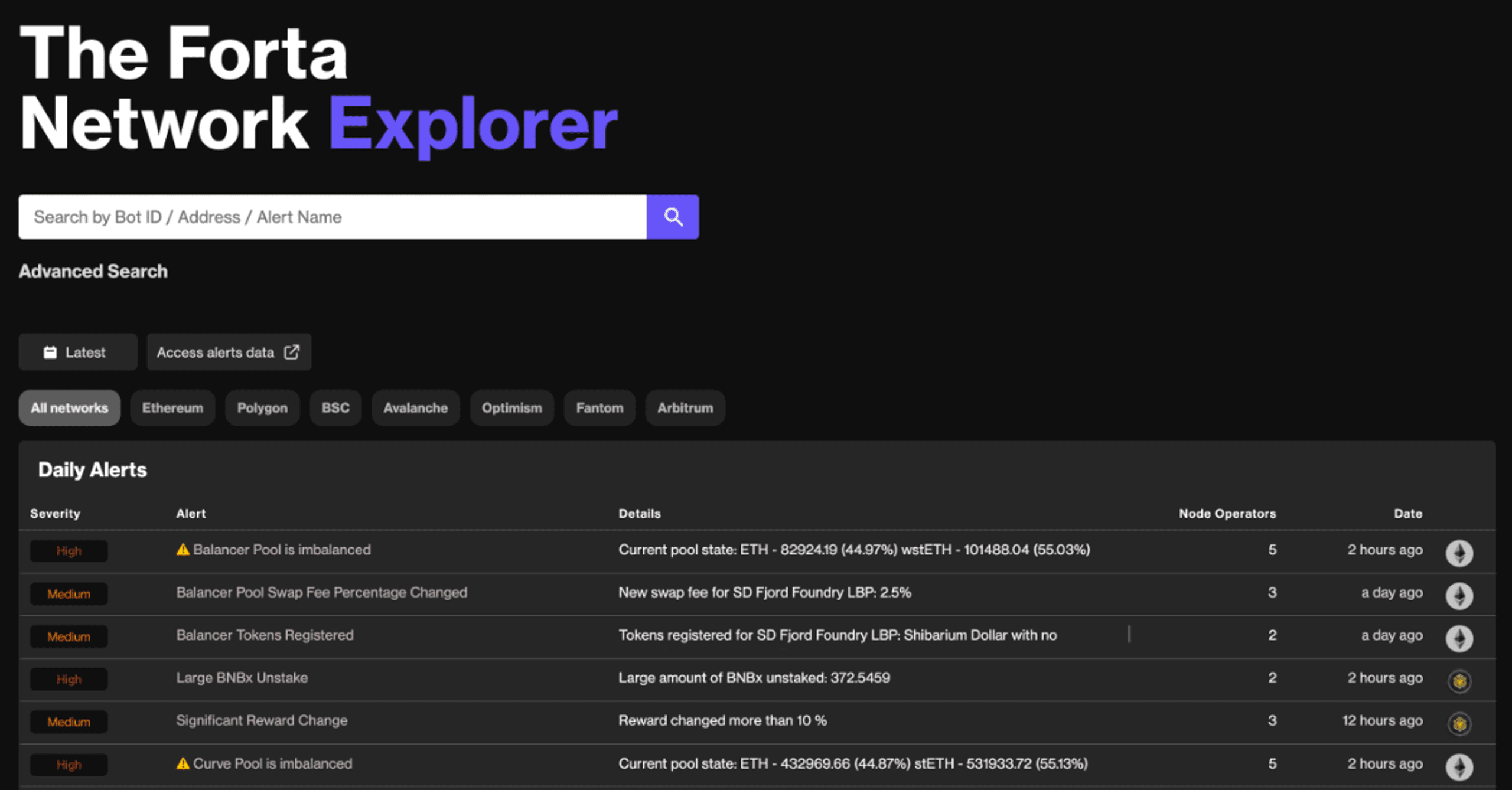The image size is (1512, 790).
Task: Click details with wstETH - 101488.04 pool state
Action: point(854,550)
